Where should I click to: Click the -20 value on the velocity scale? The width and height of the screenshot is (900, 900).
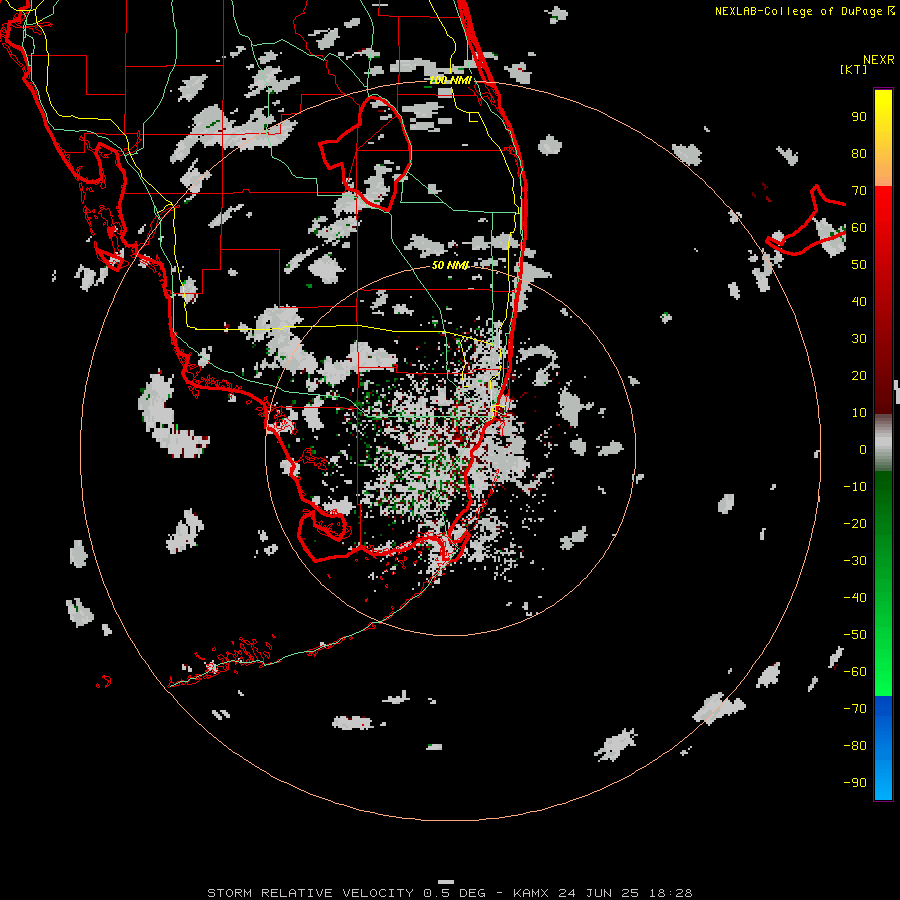tap(855, 523)
